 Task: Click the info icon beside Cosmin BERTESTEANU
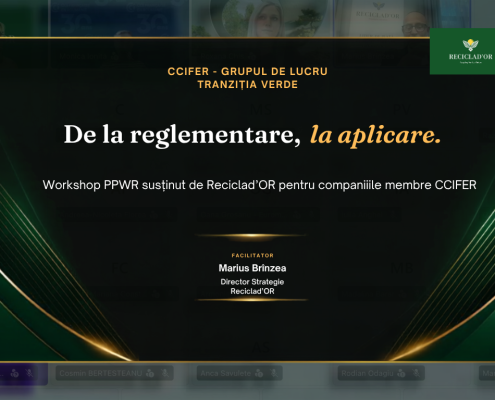coord(150,373)
